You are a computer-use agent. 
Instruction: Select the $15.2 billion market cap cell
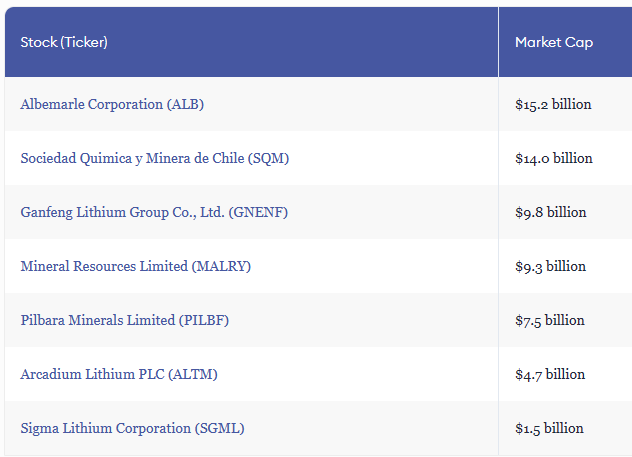click(565, 104)
